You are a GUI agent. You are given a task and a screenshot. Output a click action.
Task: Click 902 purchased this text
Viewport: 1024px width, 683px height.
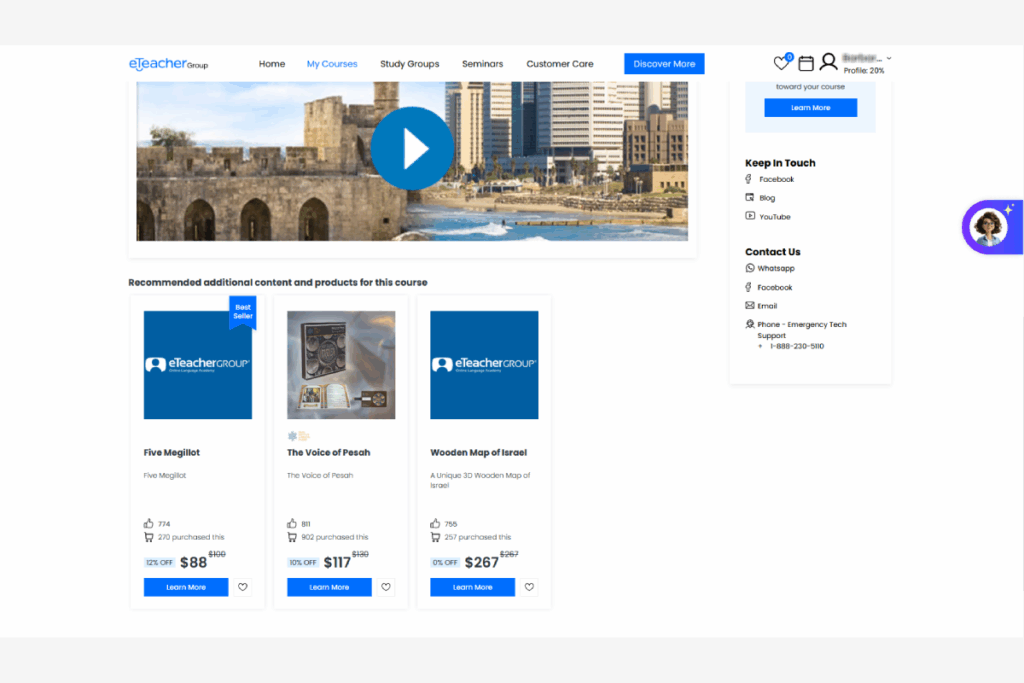(334, 537)
